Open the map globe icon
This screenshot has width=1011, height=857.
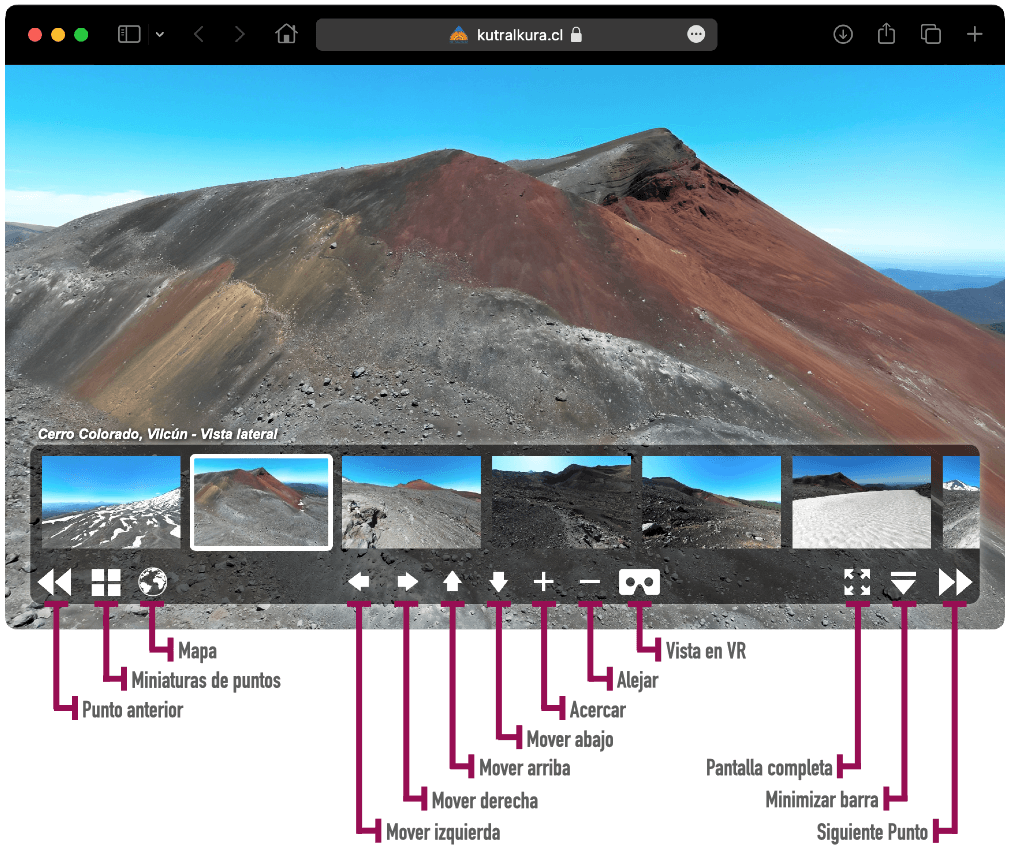point(152,582)
